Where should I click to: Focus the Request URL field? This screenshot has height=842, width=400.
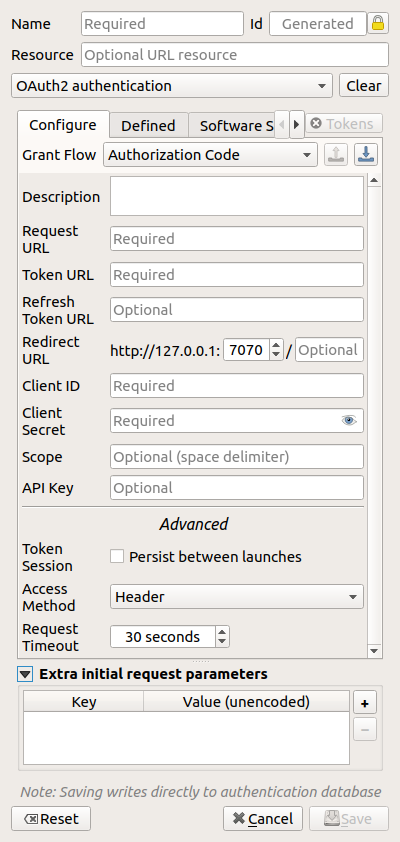pyautogui.click(x=237, y=238)
